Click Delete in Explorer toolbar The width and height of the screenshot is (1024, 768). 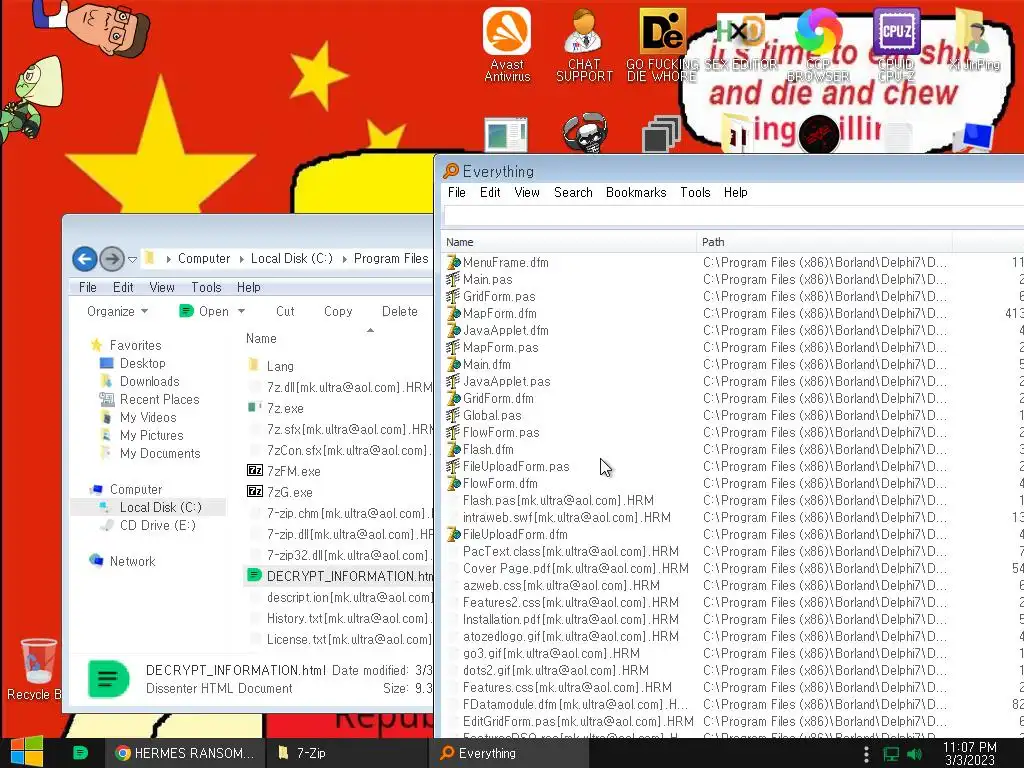click(400, 312)
